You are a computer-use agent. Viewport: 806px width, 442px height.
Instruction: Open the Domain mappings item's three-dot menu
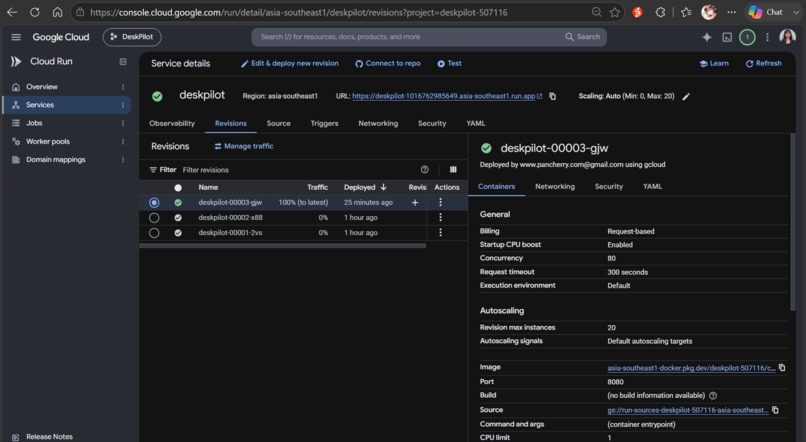(123, 159)
